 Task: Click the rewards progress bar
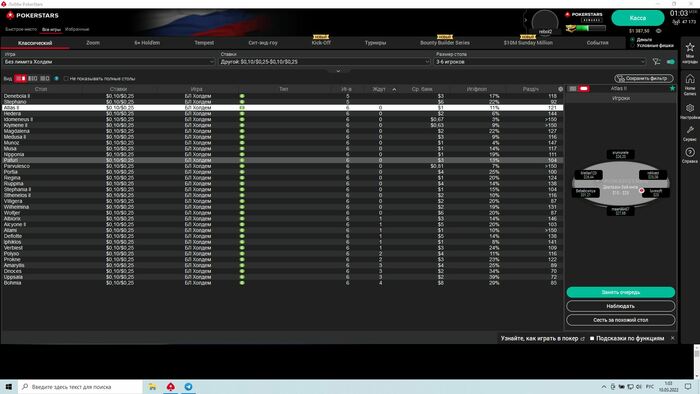591,28
